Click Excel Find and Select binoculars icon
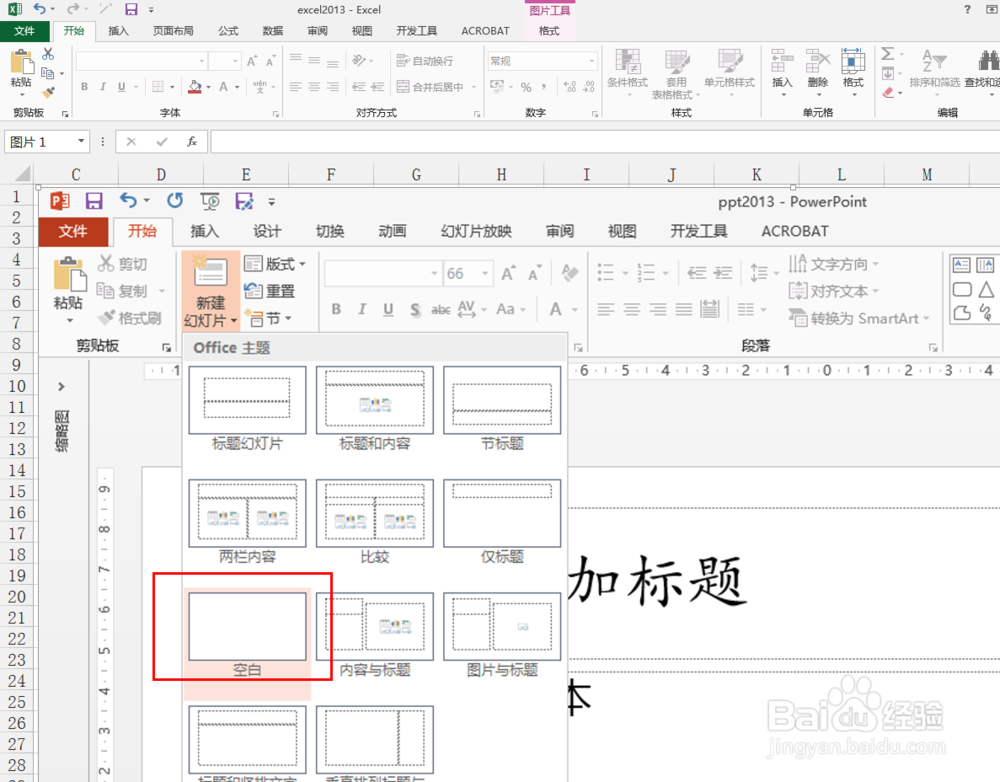Screen dimensions: 1000x782 pyautogui.click(x=989, y=61)
